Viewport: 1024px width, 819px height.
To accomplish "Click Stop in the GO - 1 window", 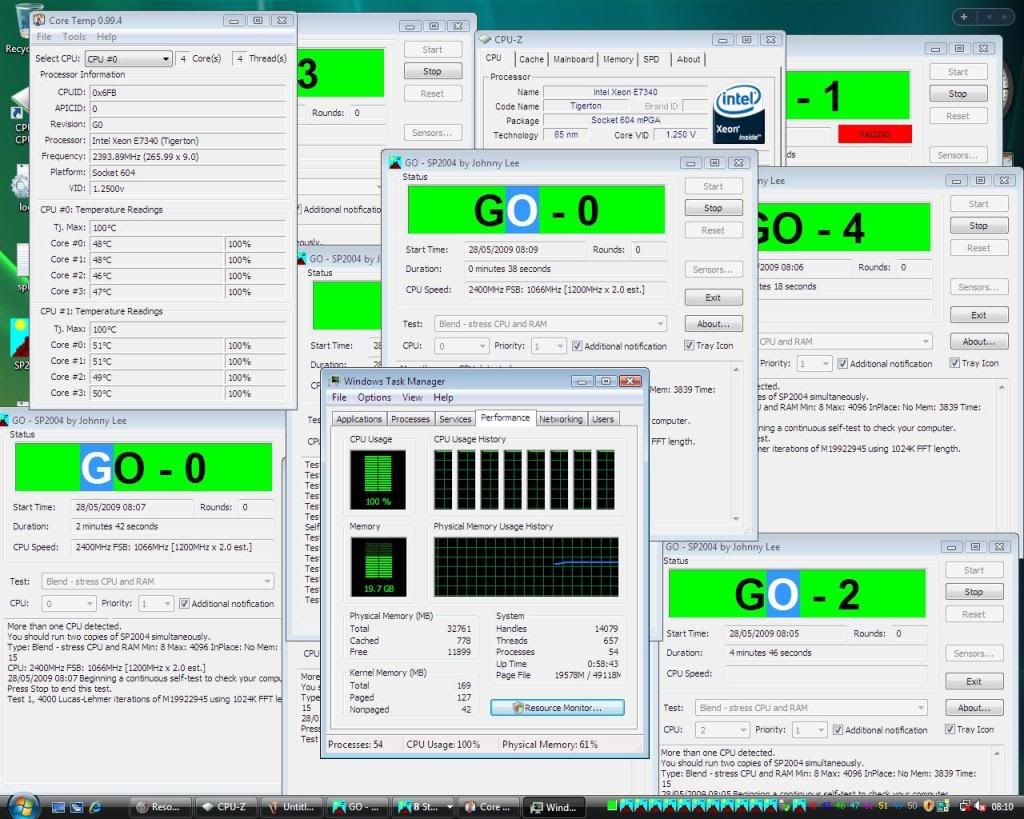I will 957,93.
